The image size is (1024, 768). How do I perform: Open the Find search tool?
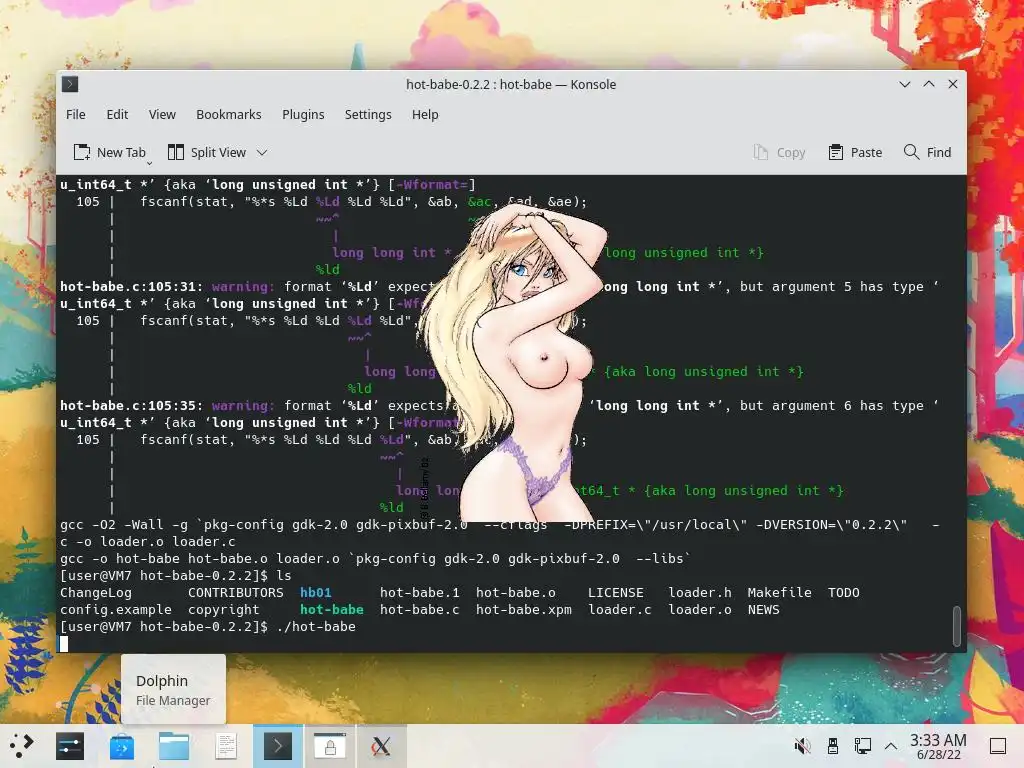pos(927,152)
